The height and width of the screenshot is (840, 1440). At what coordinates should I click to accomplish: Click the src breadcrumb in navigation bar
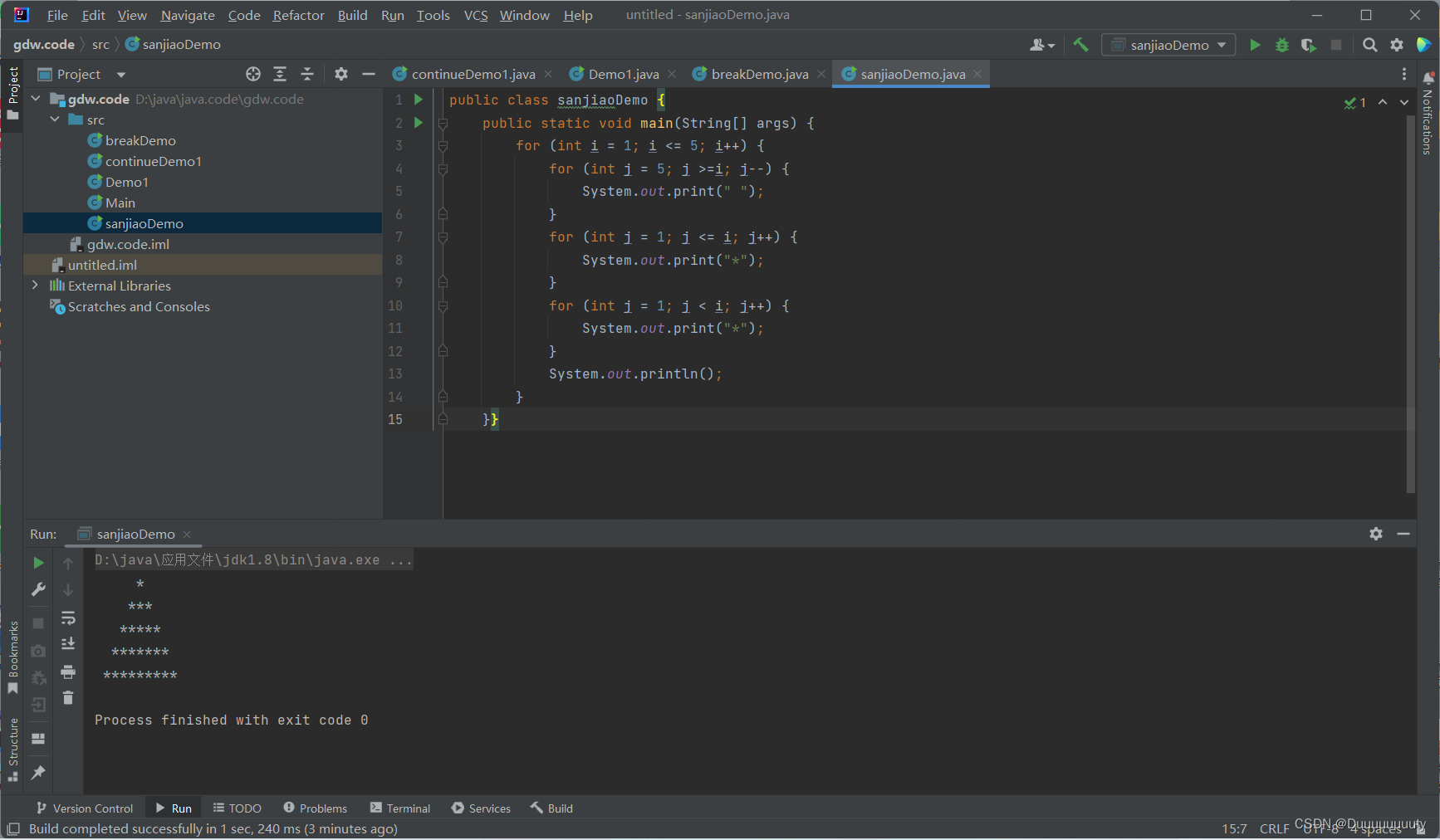click(x=100, y=44)
